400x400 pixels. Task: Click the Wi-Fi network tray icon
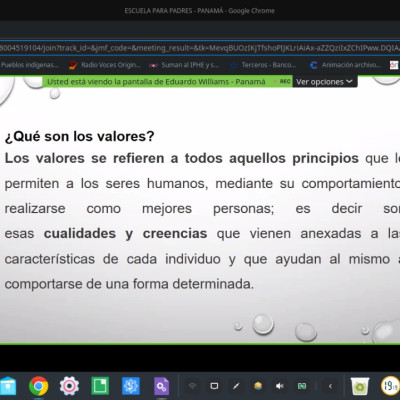192,386
